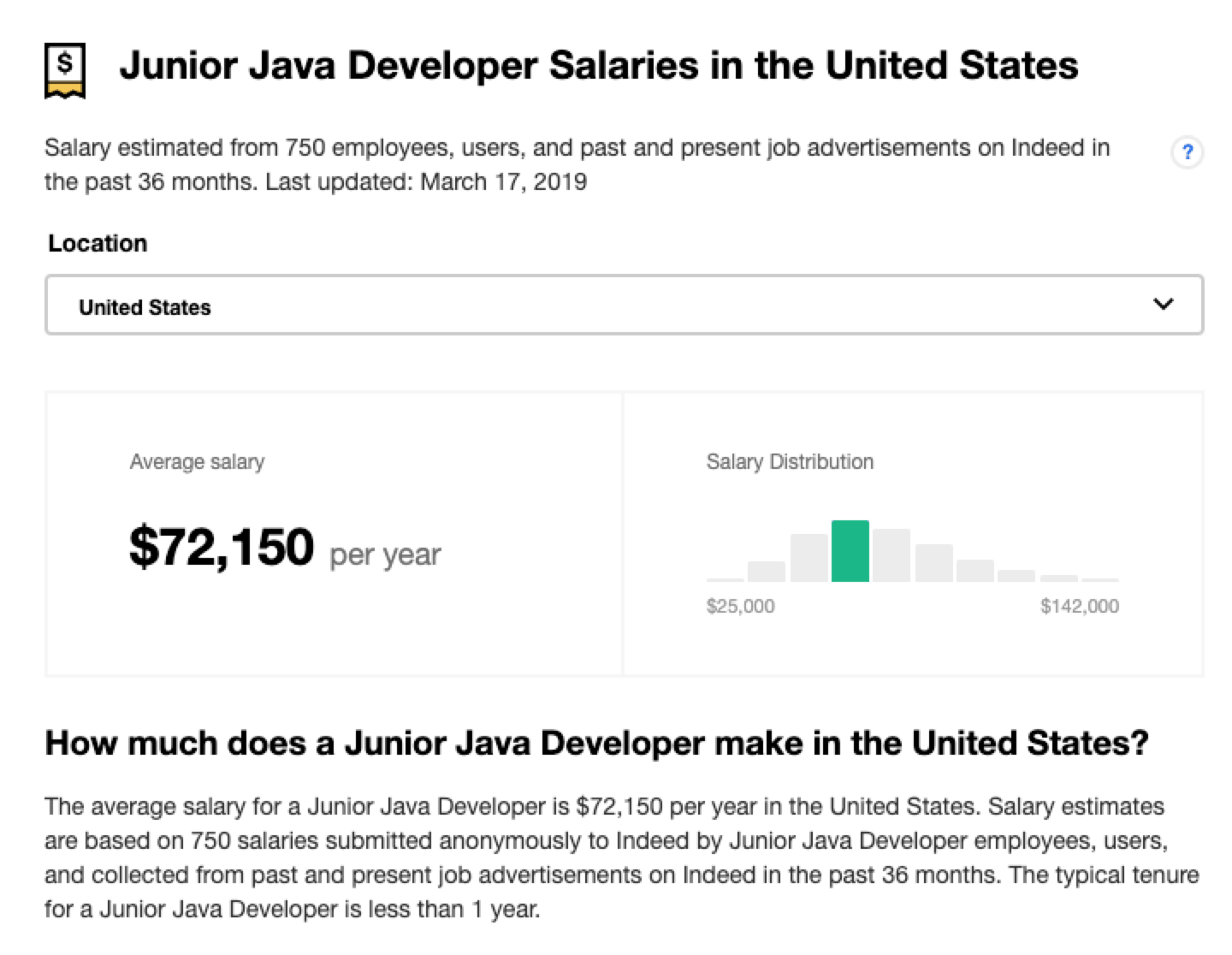Select the United States location field text
The width and height of the screenshot is (1232, 955).
pos(145,307)
